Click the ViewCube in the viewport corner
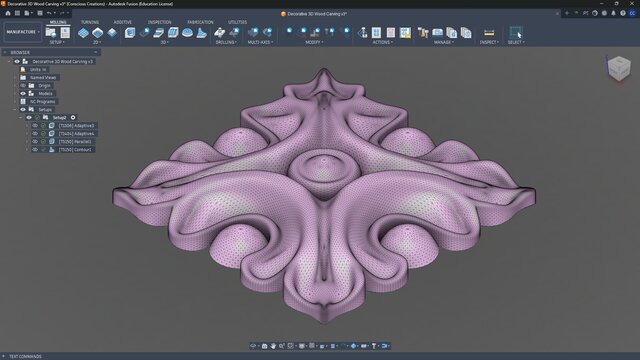The image size is (640, 360). (x=619, y=68)
